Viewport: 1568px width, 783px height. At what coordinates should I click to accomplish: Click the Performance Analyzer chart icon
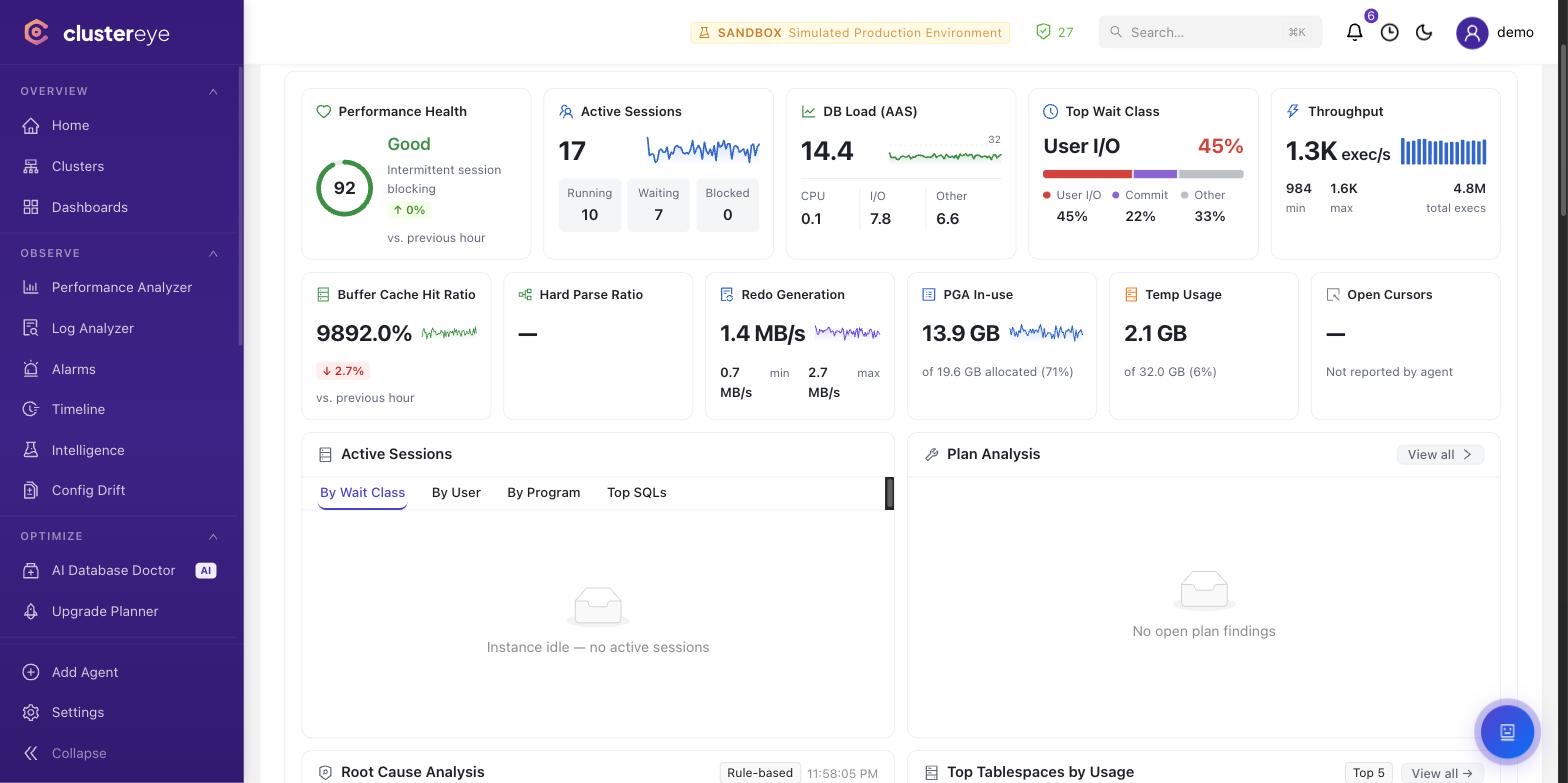click(31, 287)
